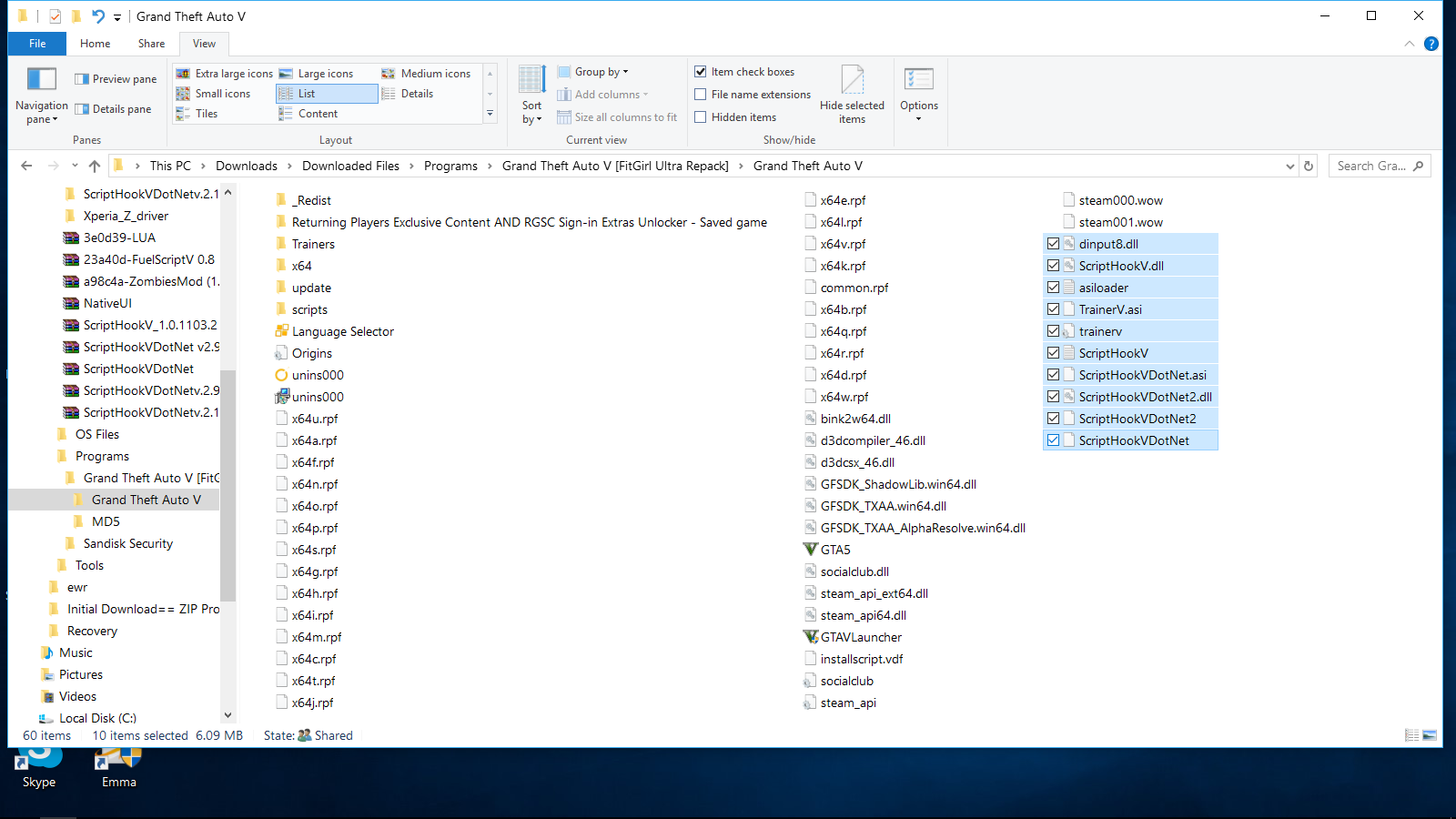Viewport: 1456px width, 819px height.
Task: Toggle the Preview pane
Action: (x=116, y=79)
